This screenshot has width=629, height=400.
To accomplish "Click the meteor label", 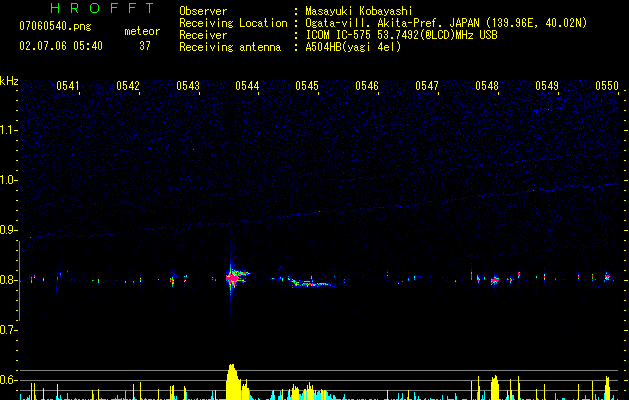I will pyautogui.click(x=142, y=31).
